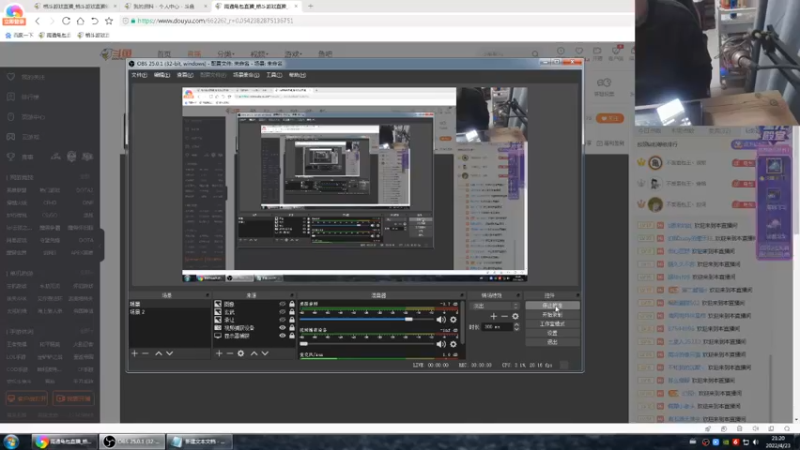Toggle the eye icon for 显示器捕获 source
The image size is (800, 450).
pyautogui.click(x=282, y=336)
